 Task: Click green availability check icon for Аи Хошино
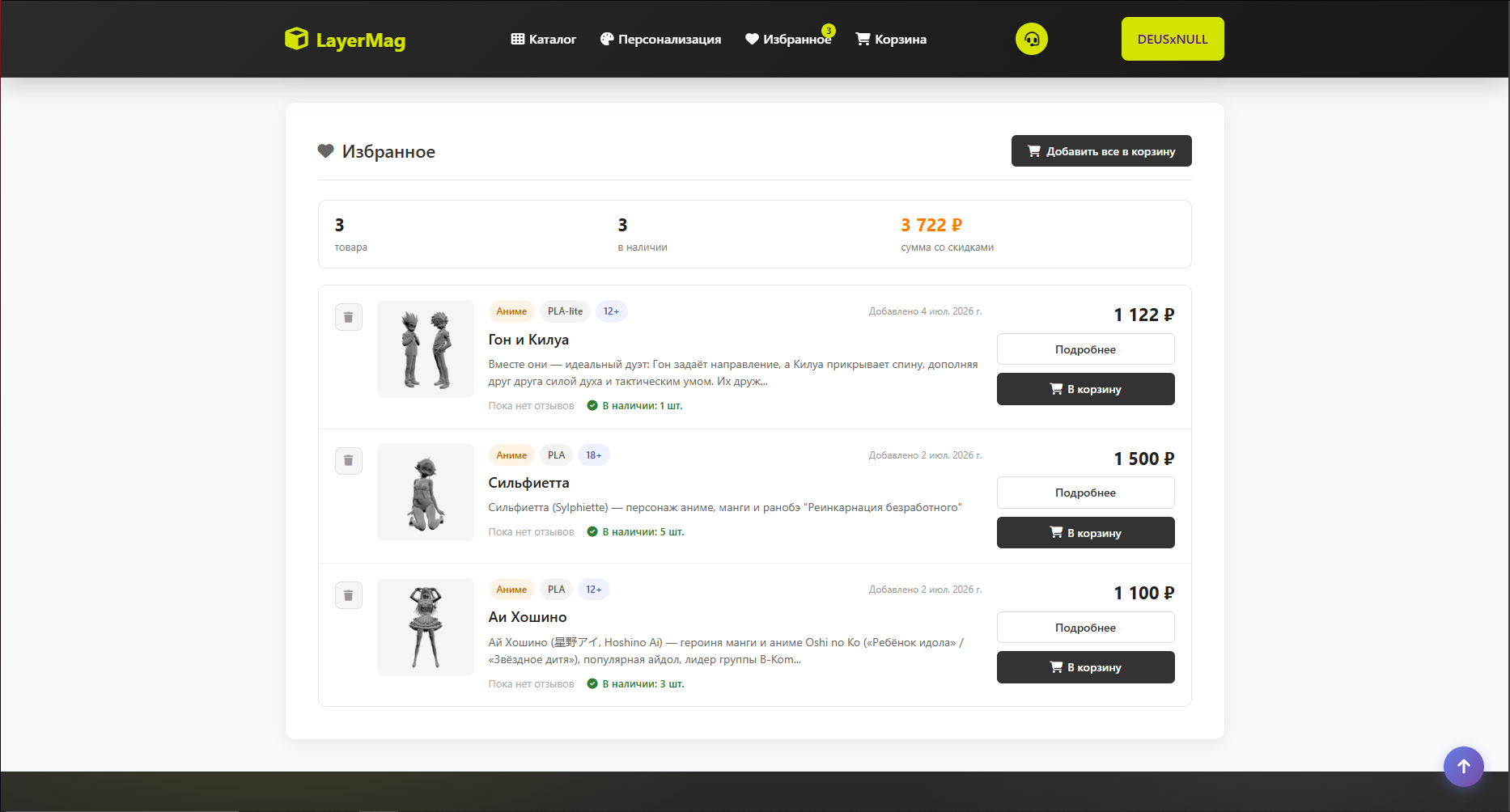tap(592, 684)
